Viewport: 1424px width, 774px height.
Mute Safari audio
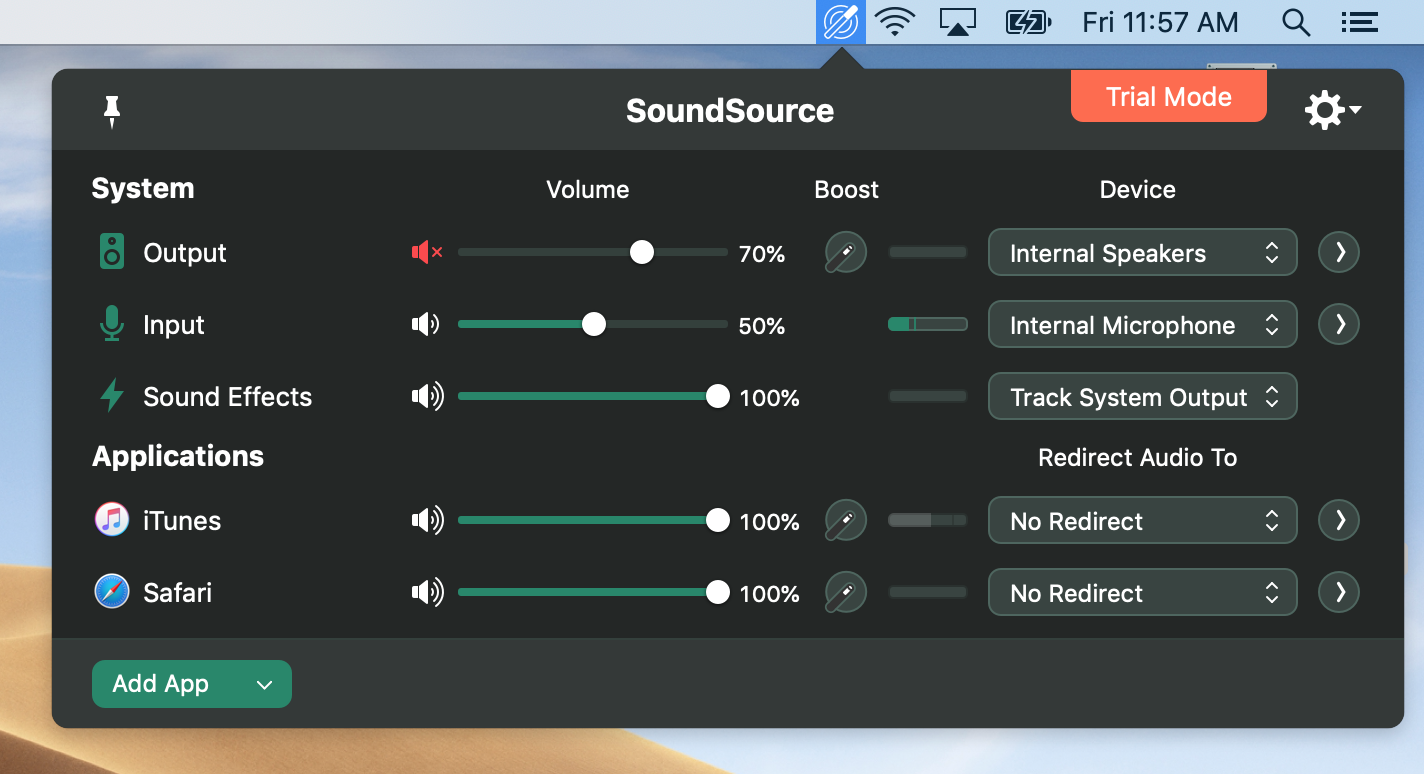(427, 593)
